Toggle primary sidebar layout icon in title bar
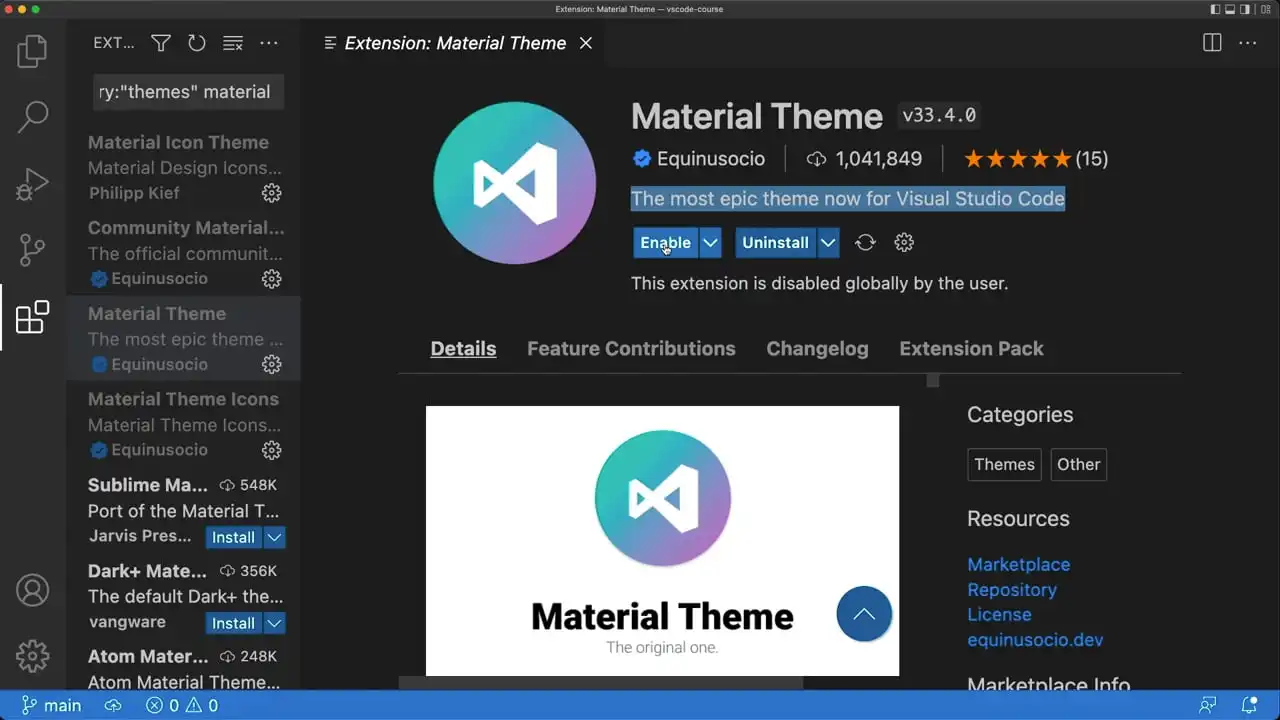 pos(1215,9)
